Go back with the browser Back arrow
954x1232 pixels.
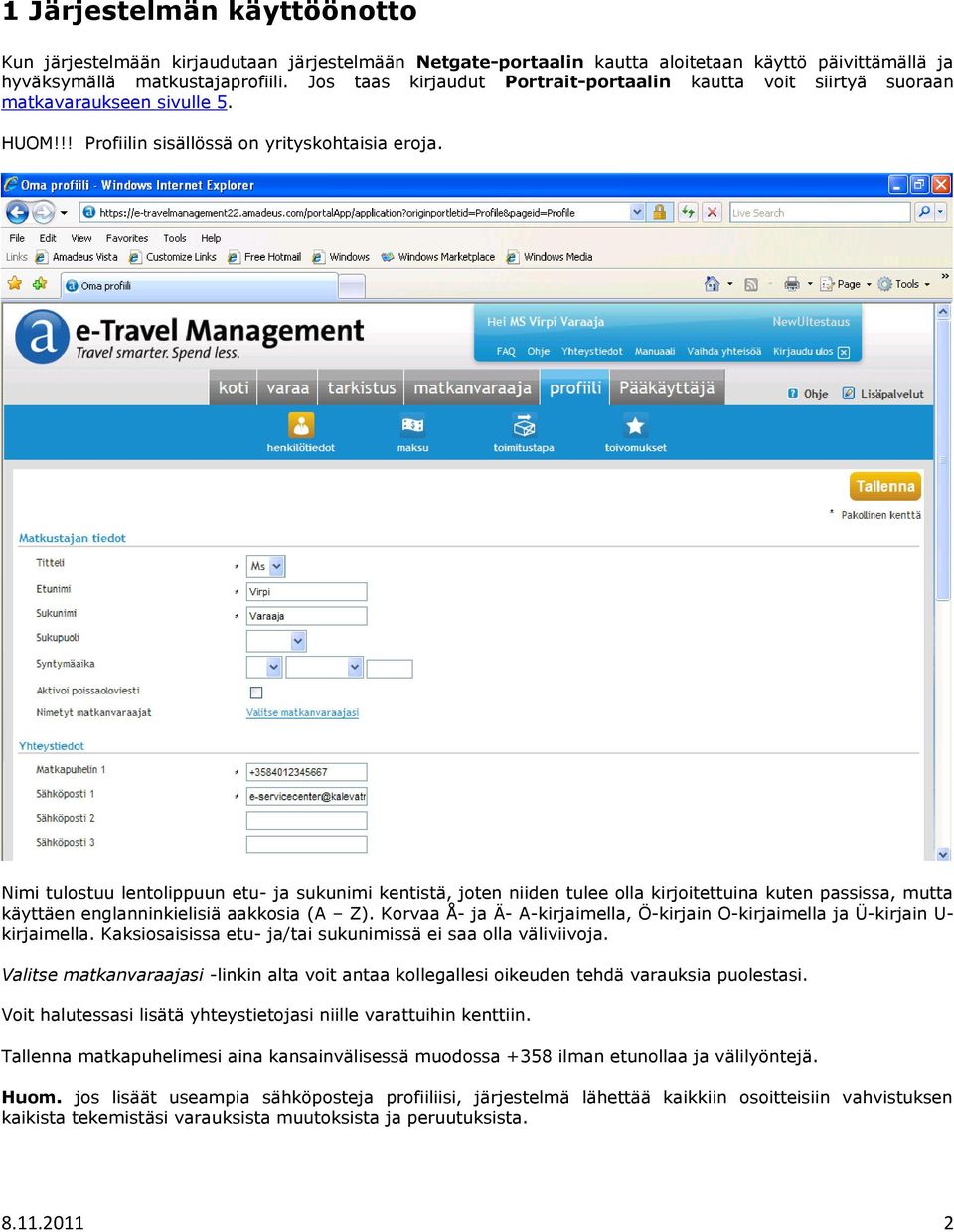click(x=17, y=212)
